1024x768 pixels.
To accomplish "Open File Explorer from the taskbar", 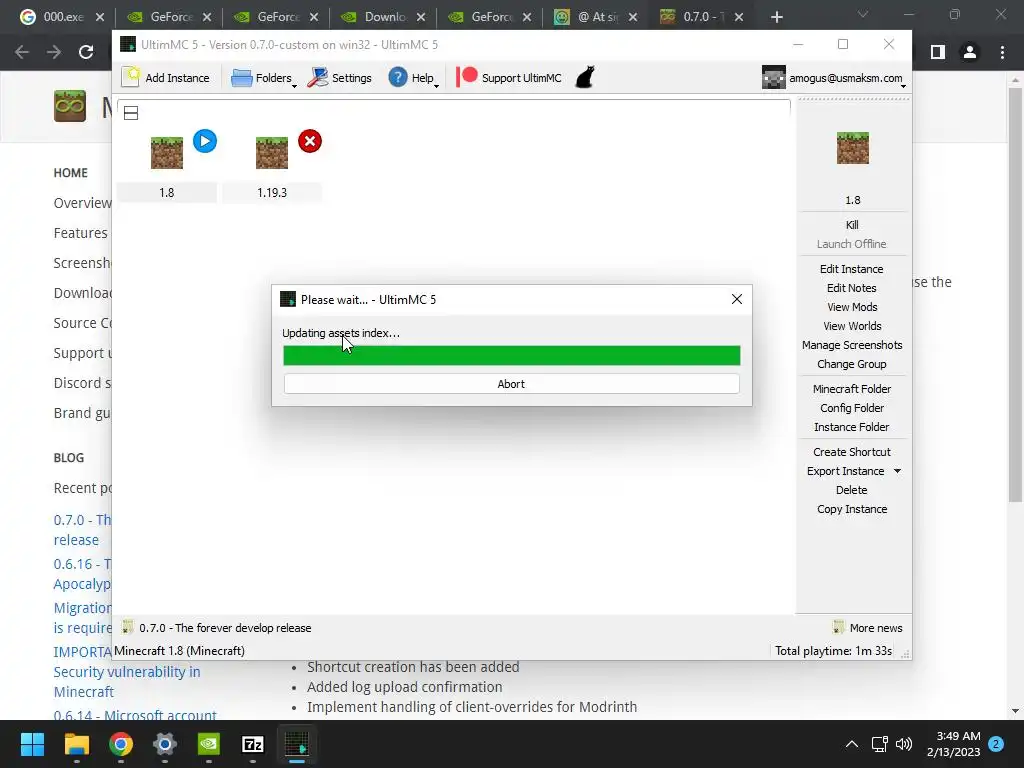I will click(76, 744).
